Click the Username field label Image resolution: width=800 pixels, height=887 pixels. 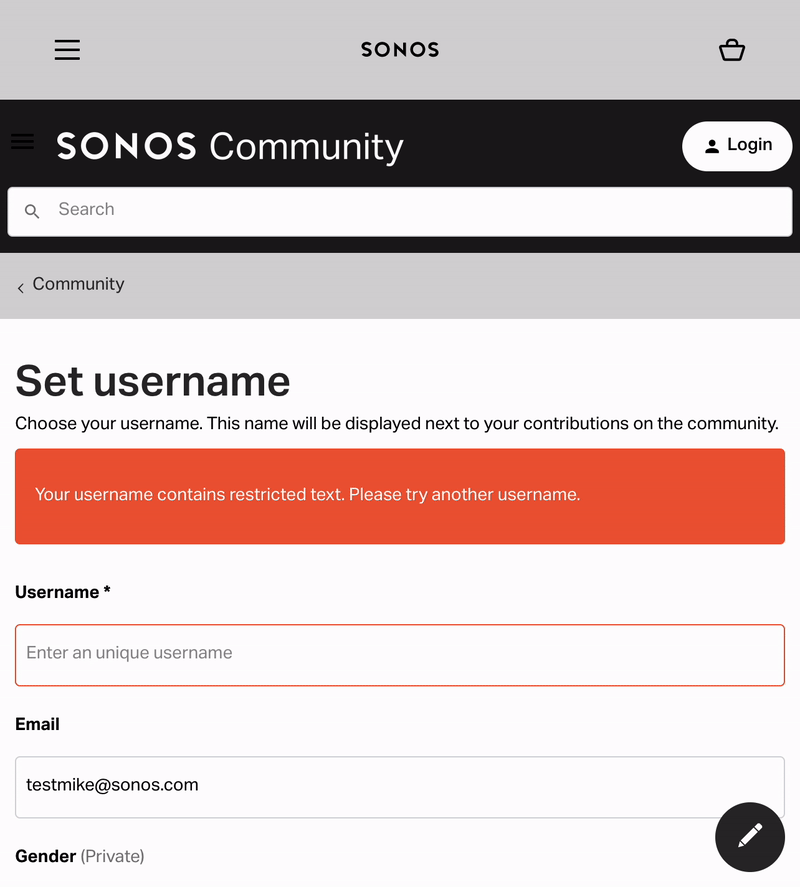click(58, 592)
